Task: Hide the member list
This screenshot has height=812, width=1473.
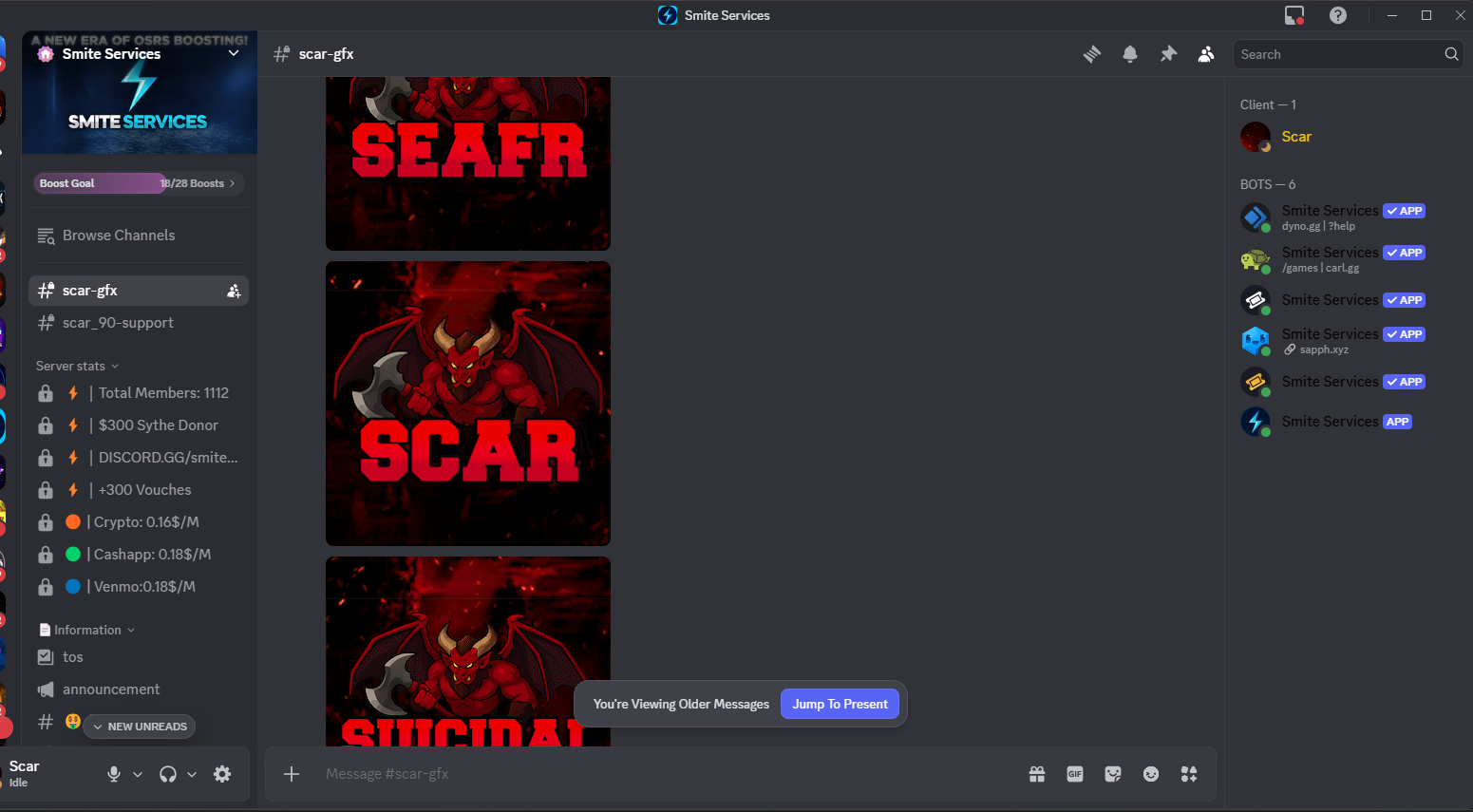Action: (1206, 54)
